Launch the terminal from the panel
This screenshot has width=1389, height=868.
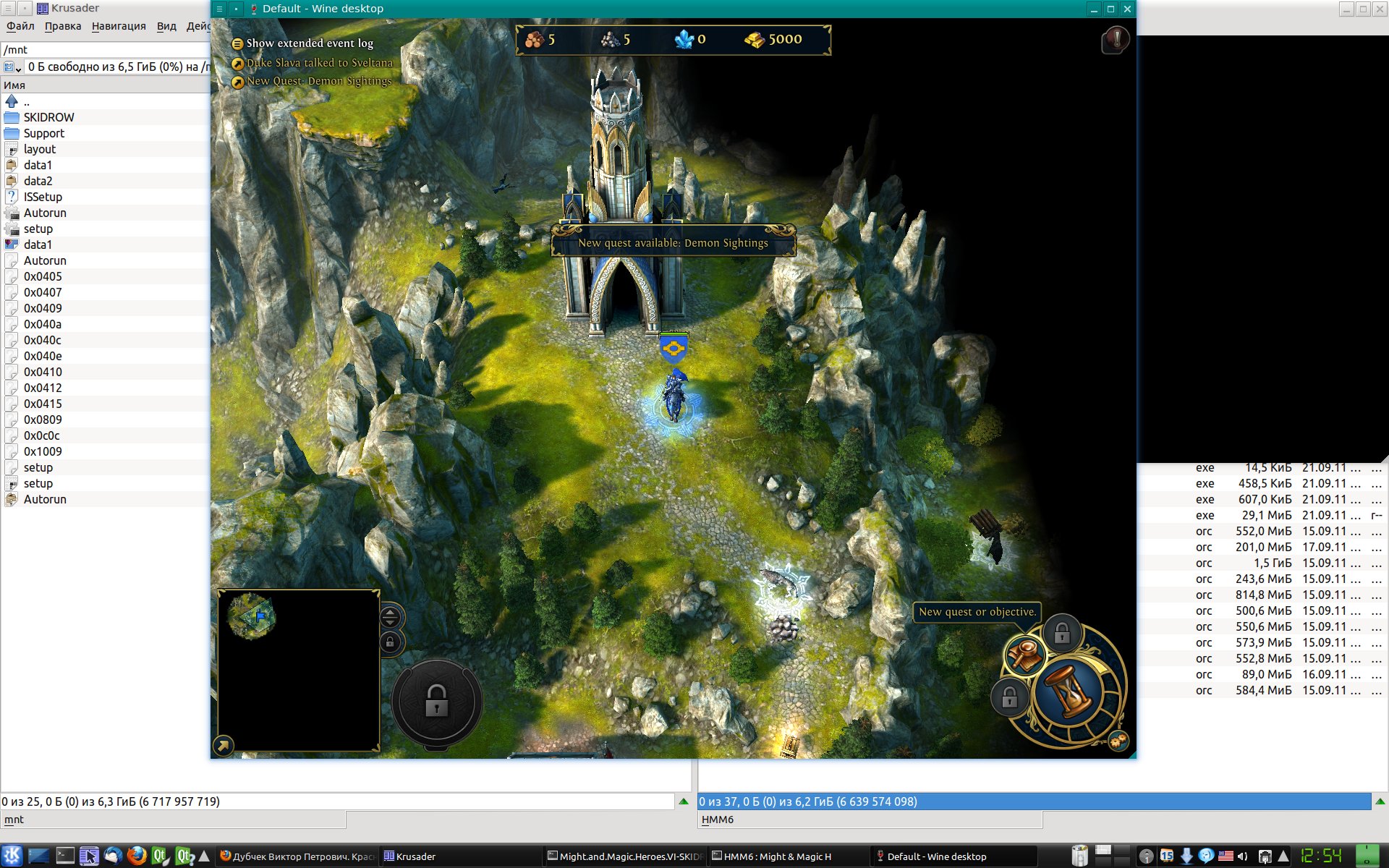(x=65, y=856)
